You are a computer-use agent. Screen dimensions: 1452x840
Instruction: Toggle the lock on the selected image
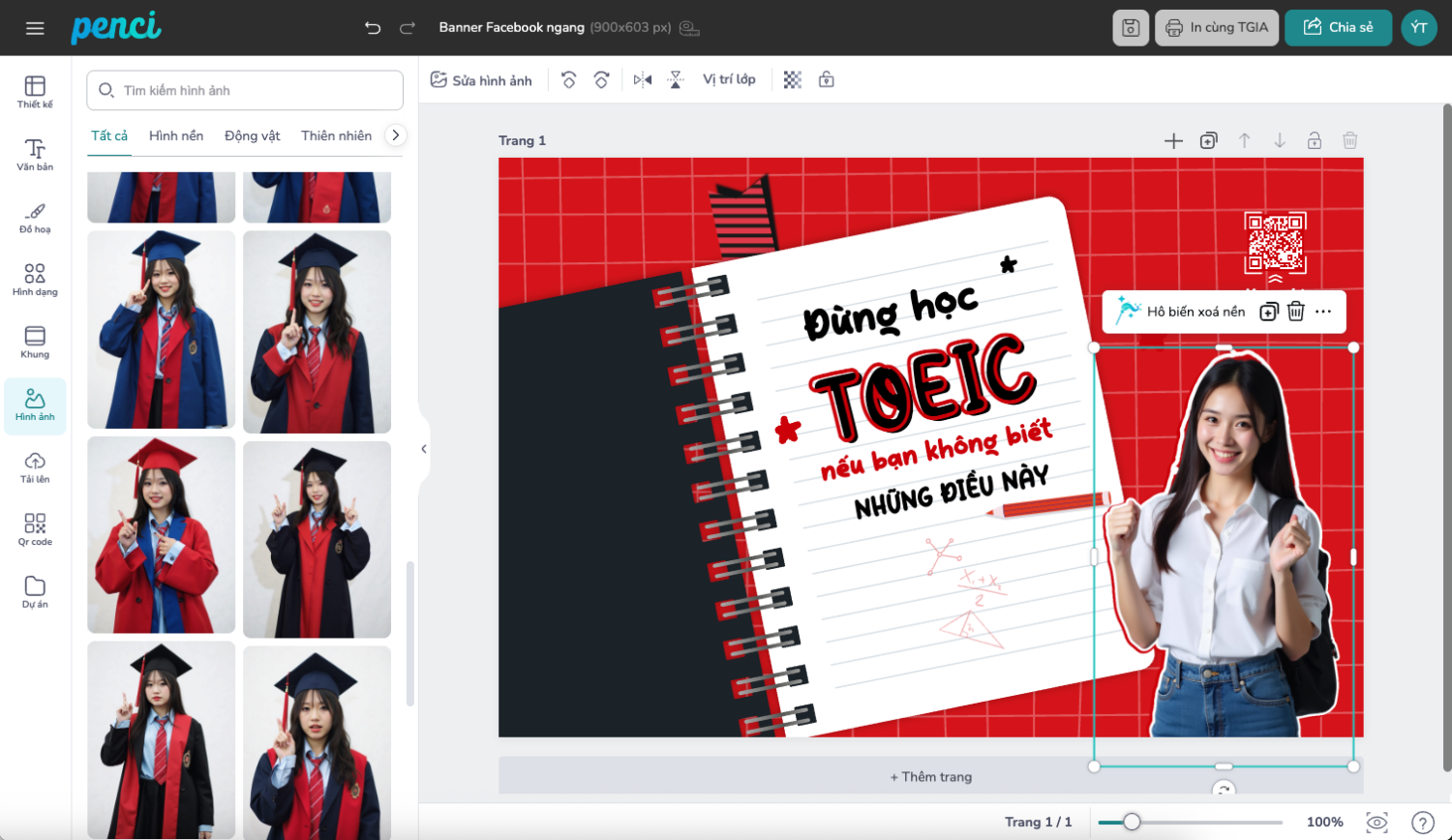(x=826, y=80)
